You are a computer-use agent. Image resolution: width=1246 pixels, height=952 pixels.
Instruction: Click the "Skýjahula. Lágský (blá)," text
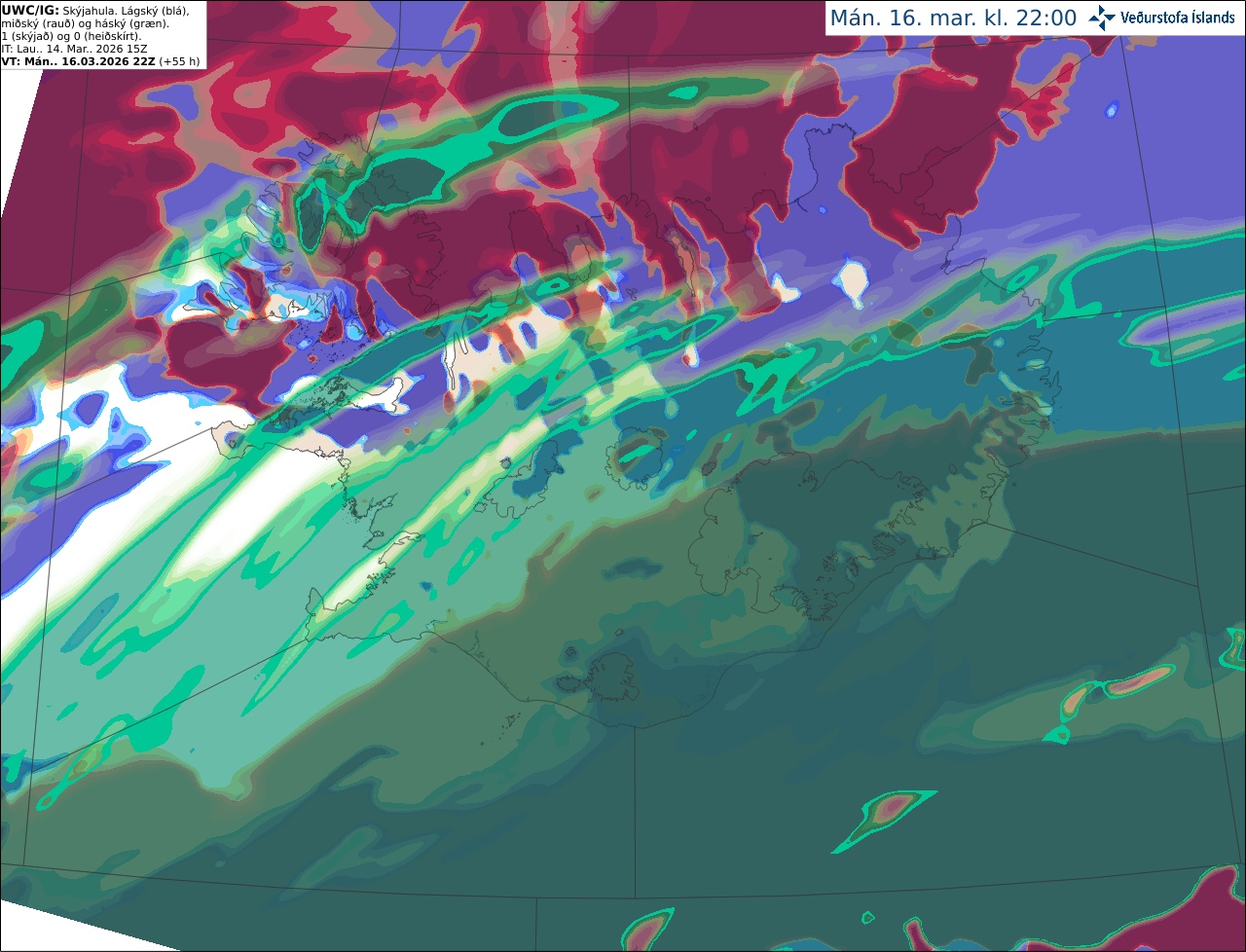(127, 10)
